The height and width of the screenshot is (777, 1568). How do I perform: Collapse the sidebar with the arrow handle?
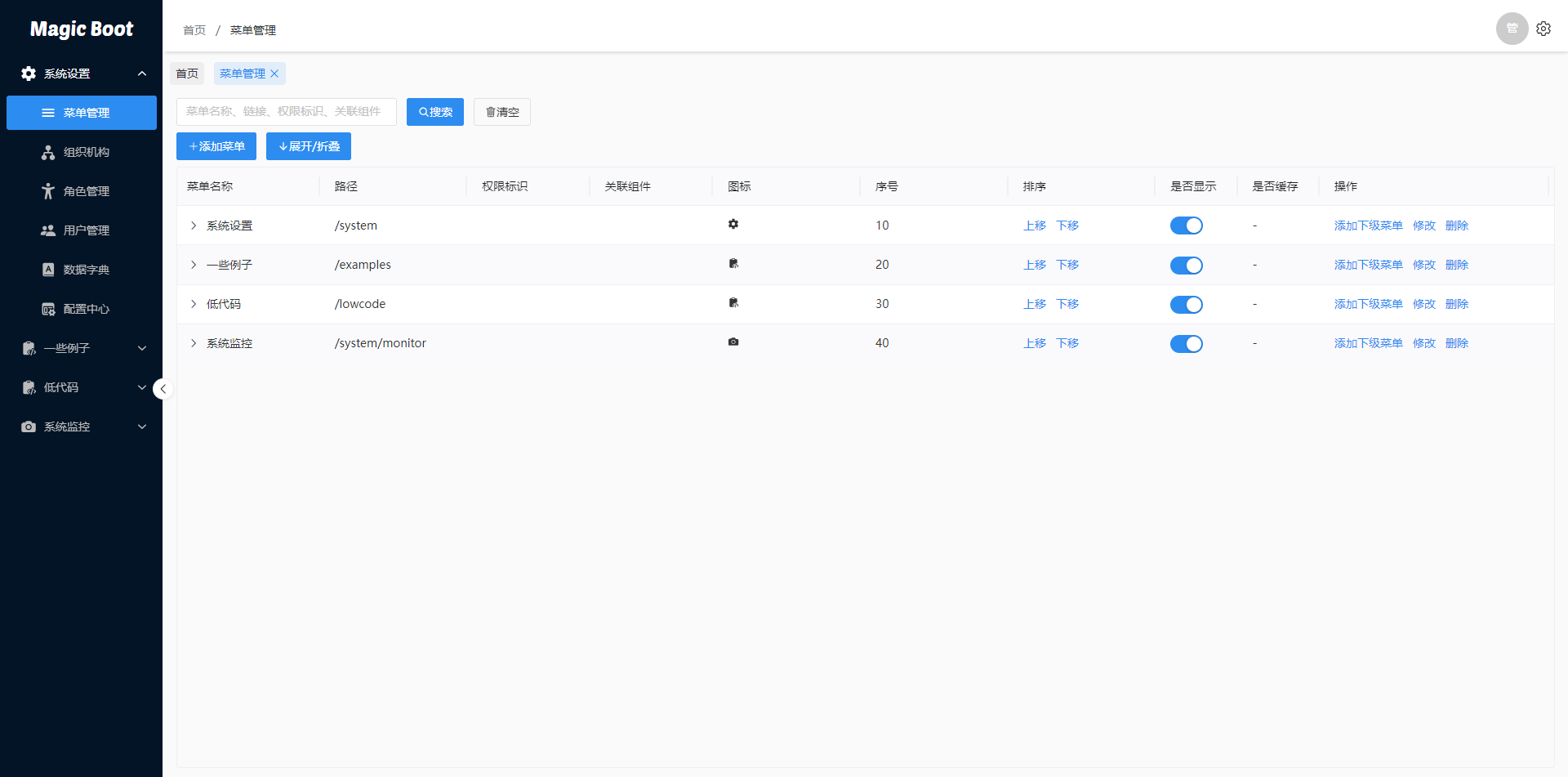click(163, 389)
